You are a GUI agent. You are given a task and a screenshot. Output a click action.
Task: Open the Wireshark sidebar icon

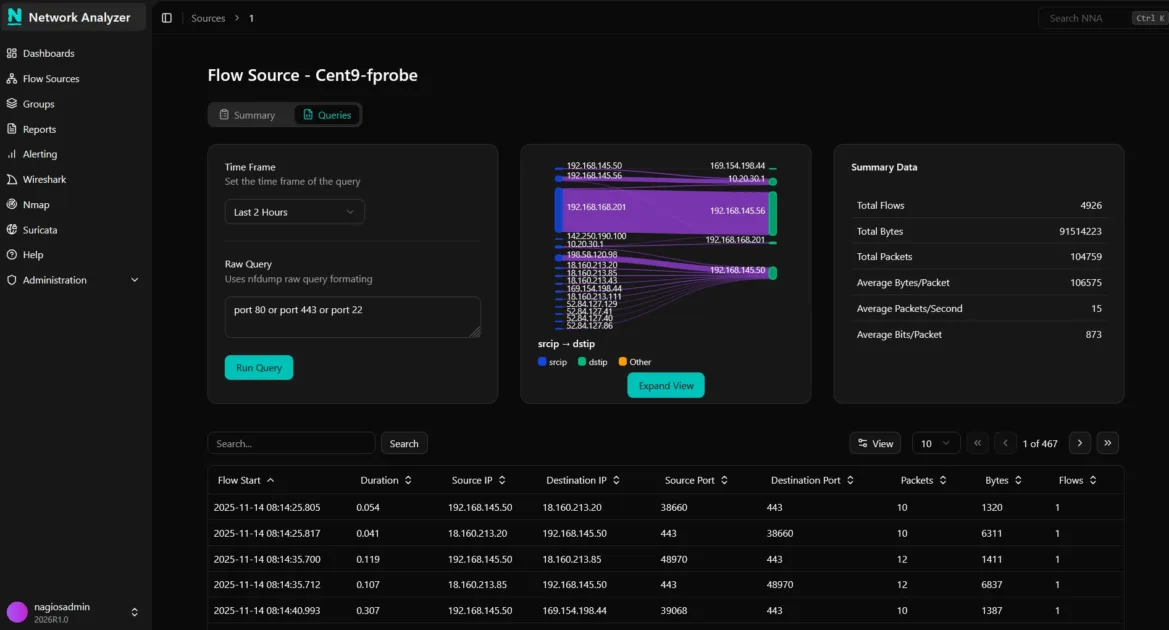coord(12,179)
